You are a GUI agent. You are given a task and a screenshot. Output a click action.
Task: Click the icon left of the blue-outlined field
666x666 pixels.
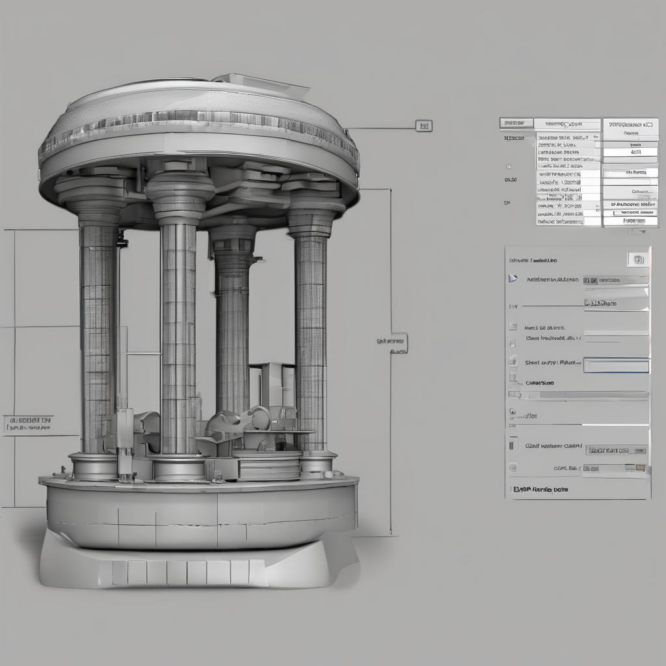click(x=514, y=364)
